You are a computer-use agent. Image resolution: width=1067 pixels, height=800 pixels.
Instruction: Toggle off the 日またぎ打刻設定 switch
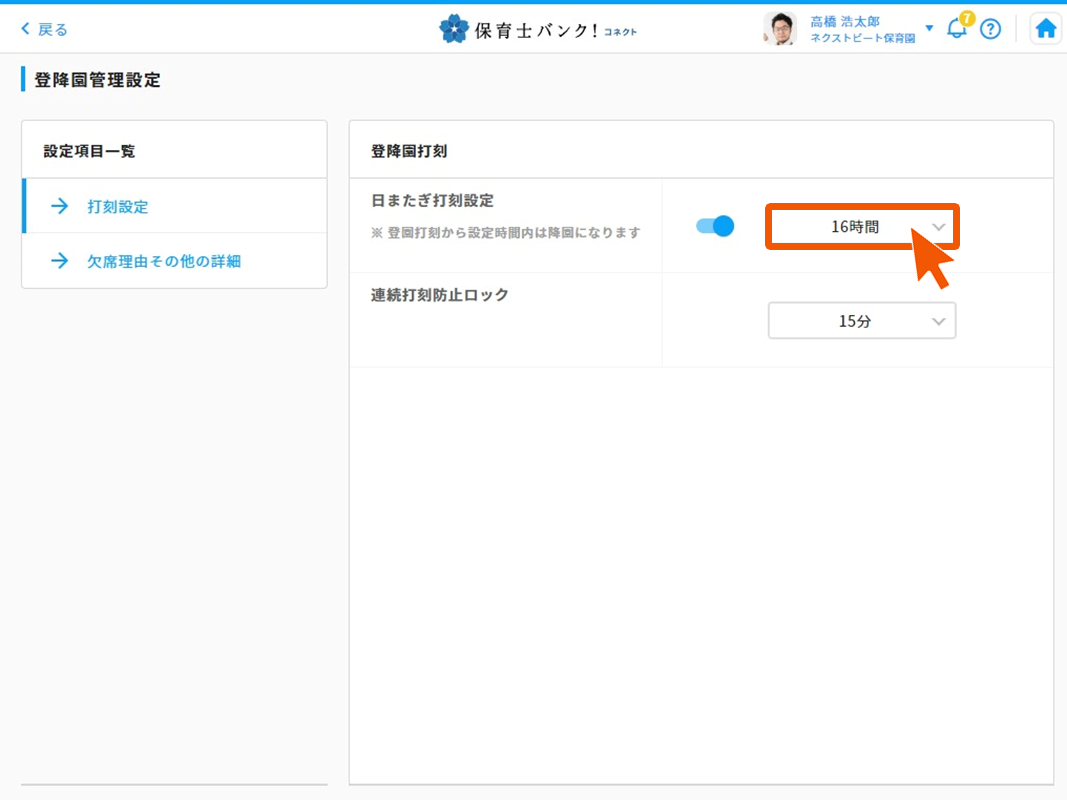point(715,226)
